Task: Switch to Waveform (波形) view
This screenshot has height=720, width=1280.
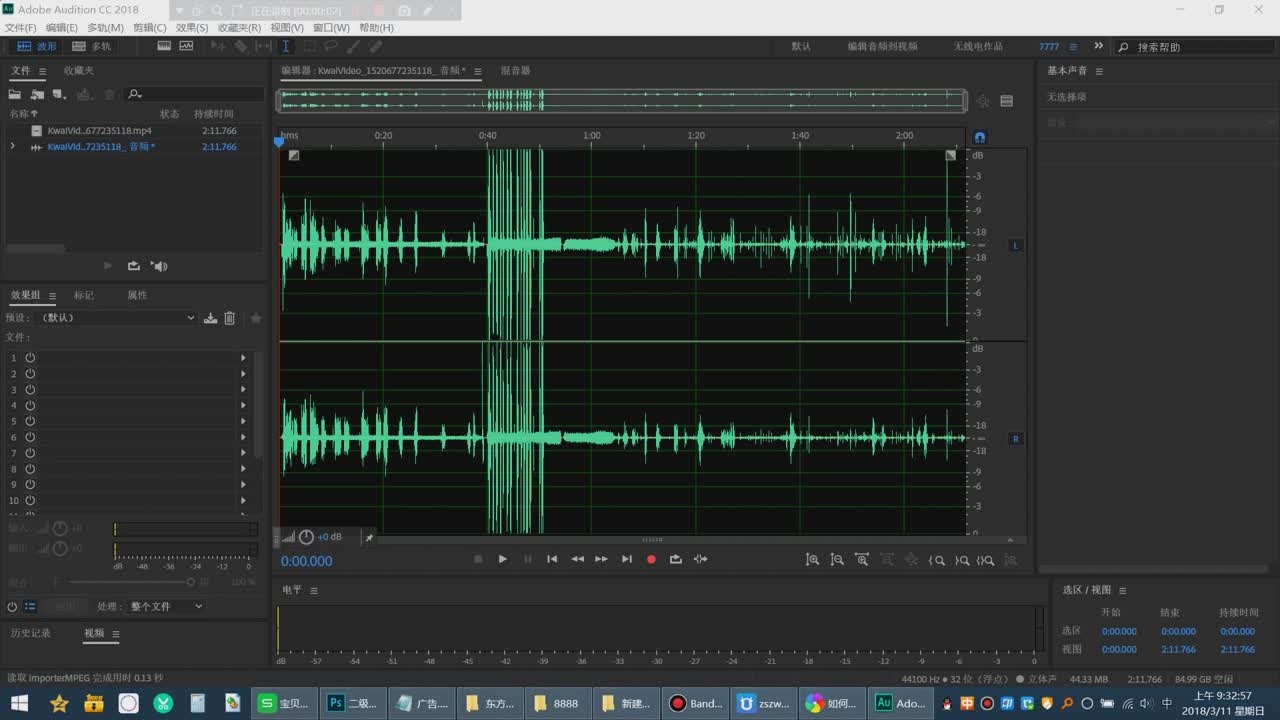Action: [36, 46]
